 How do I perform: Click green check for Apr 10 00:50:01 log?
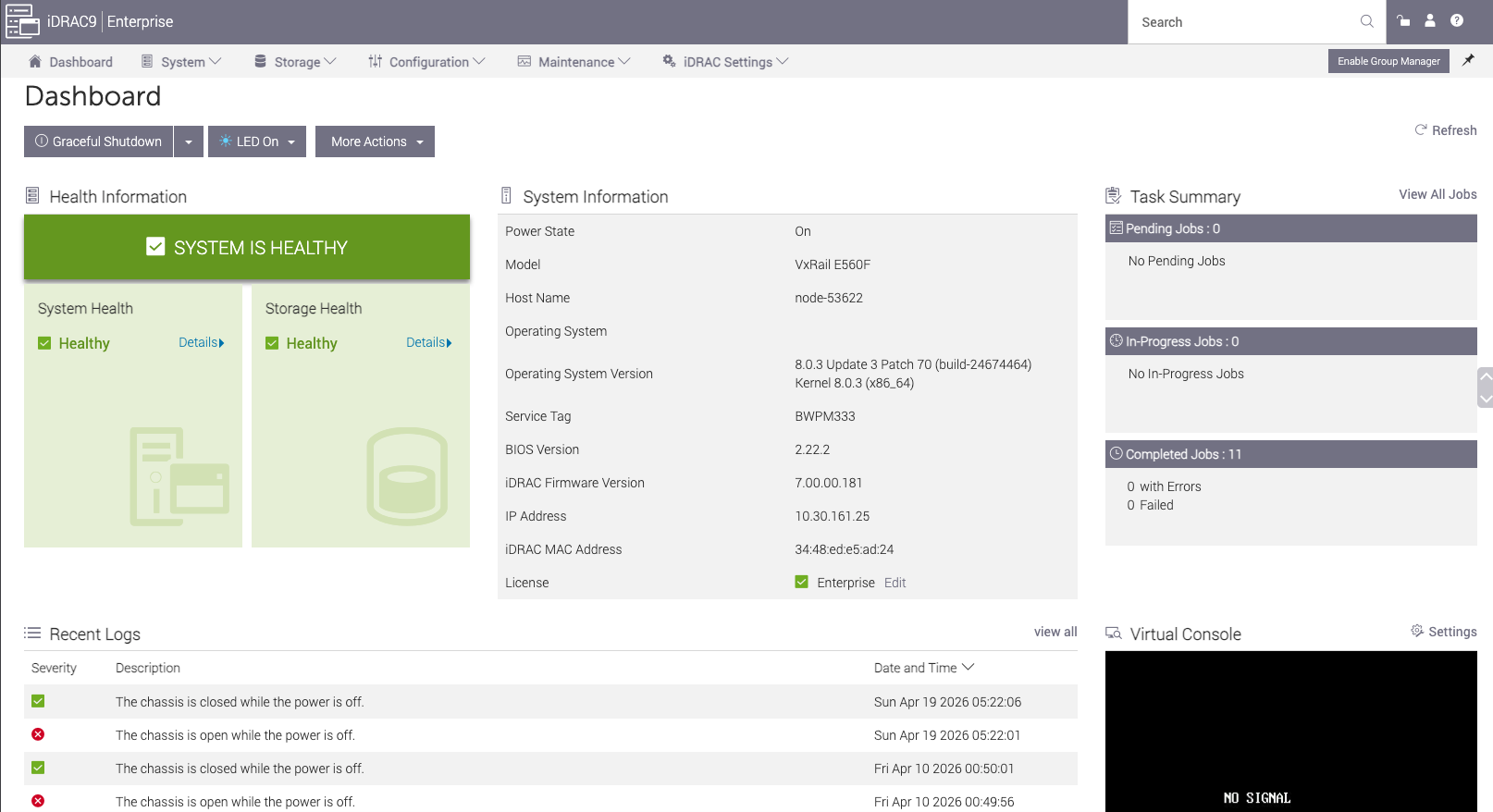[38, 768]
